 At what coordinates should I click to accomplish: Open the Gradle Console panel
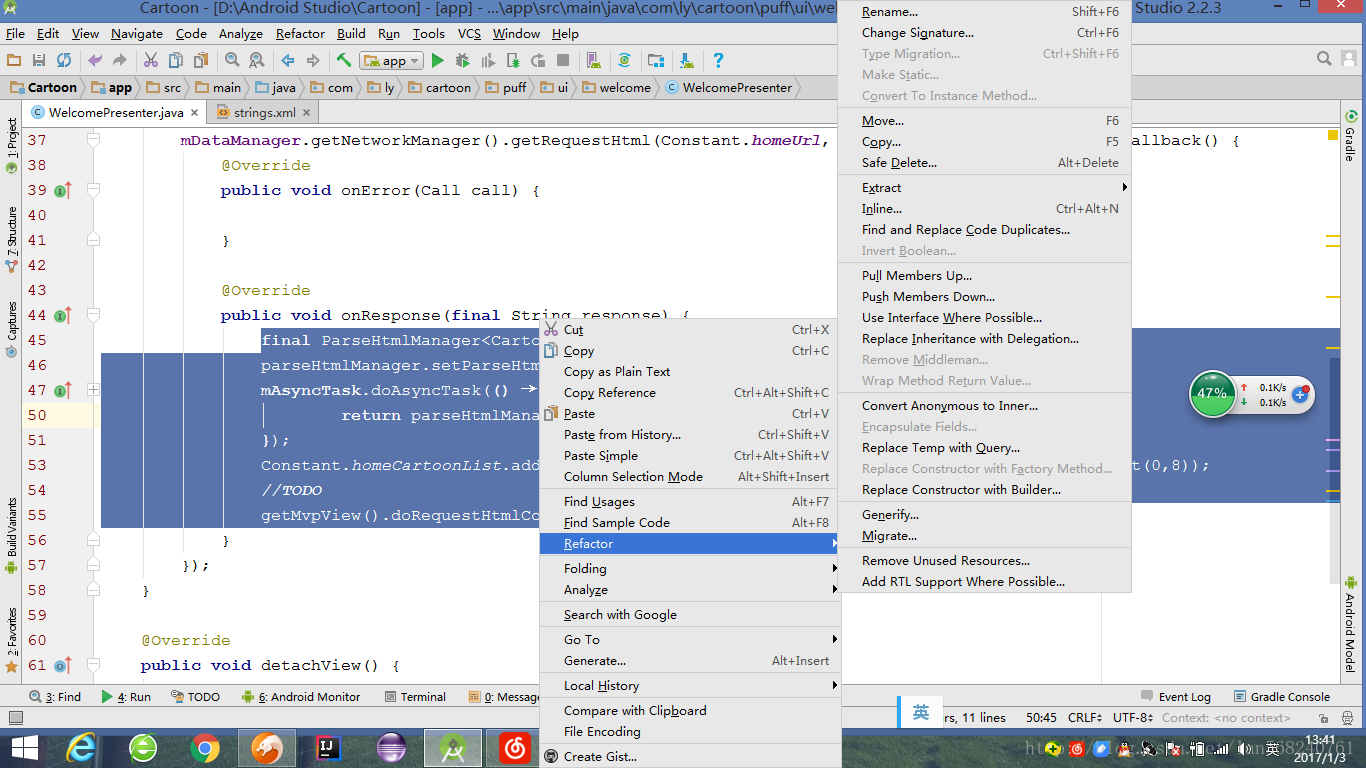coord(1282,697)
